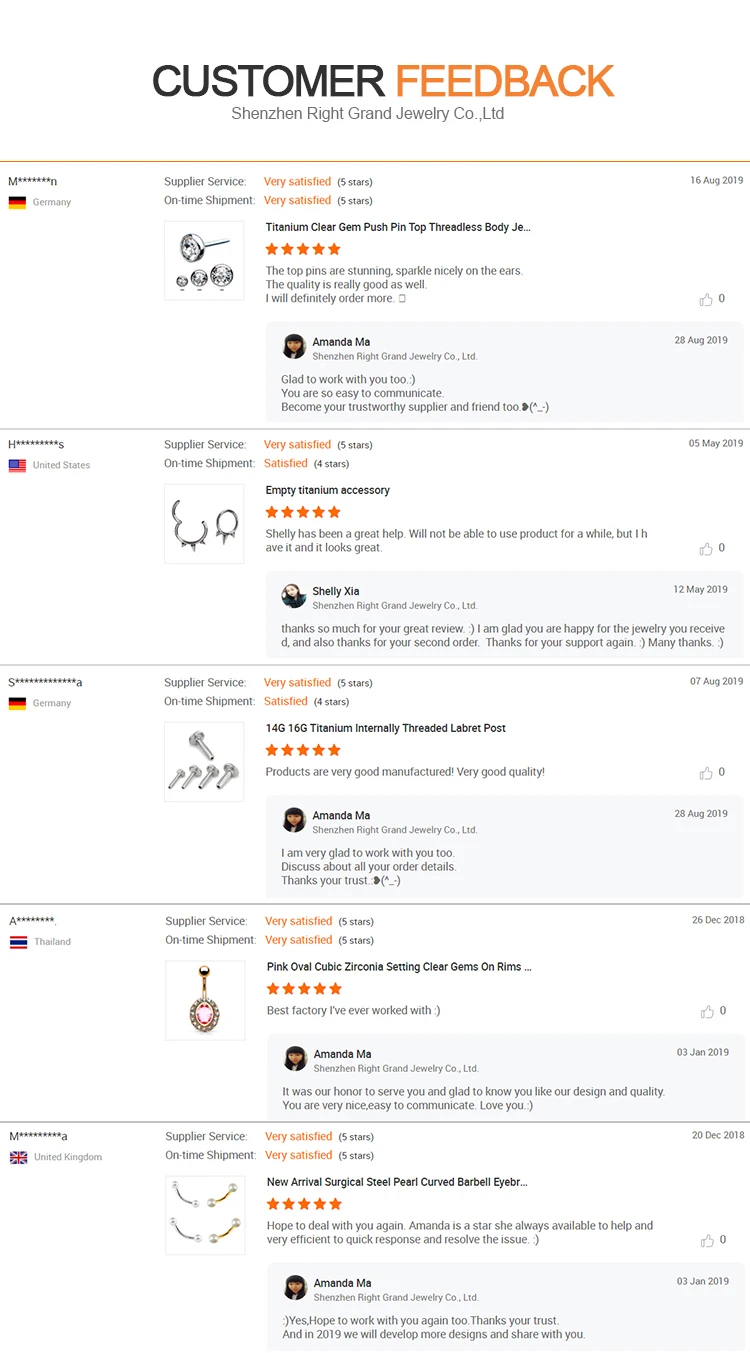Click Amanda Ma's avatar in the 28 Aug 2019 reply
This screenshot has width=750, height=1353.
(294, 347)
